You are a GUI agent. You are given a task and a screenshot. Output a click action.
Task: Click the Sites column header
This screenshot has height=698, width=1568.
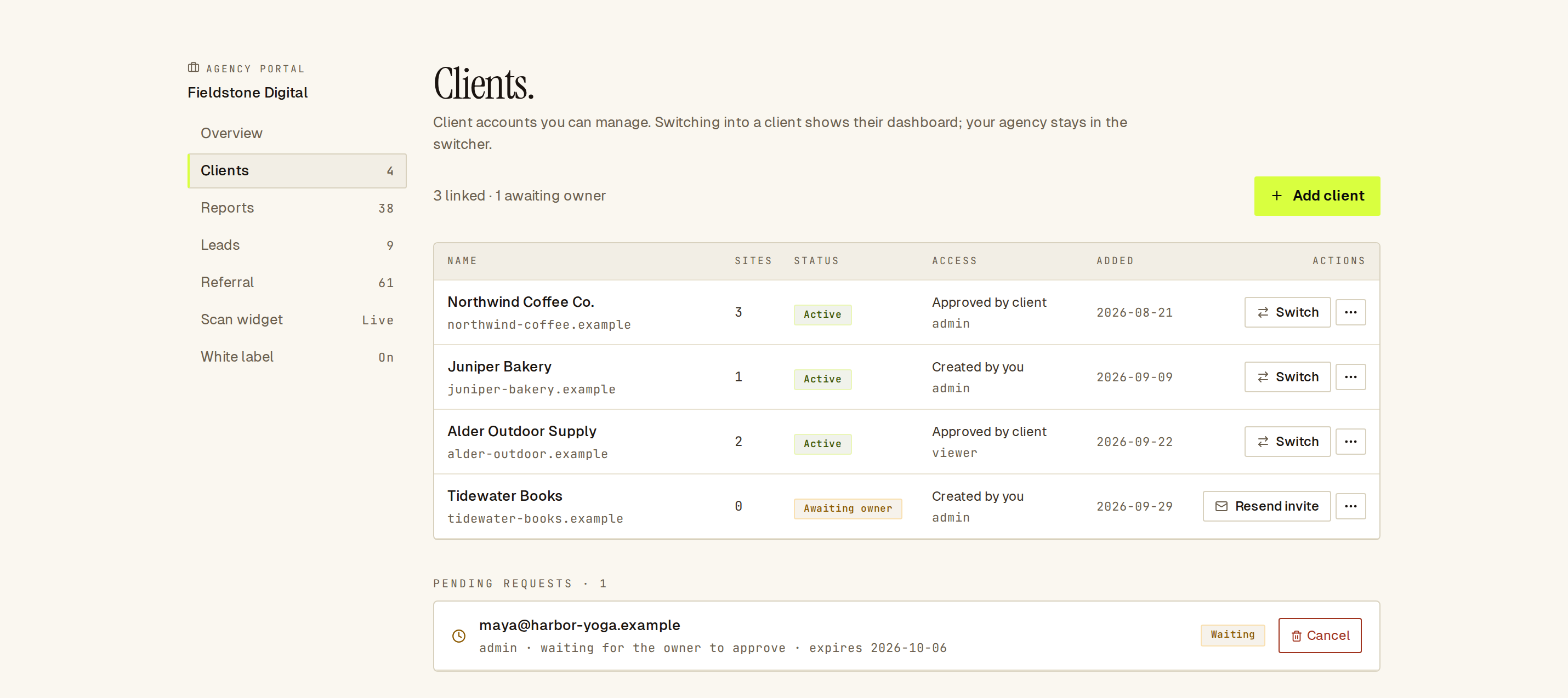[x=753, y=260]
